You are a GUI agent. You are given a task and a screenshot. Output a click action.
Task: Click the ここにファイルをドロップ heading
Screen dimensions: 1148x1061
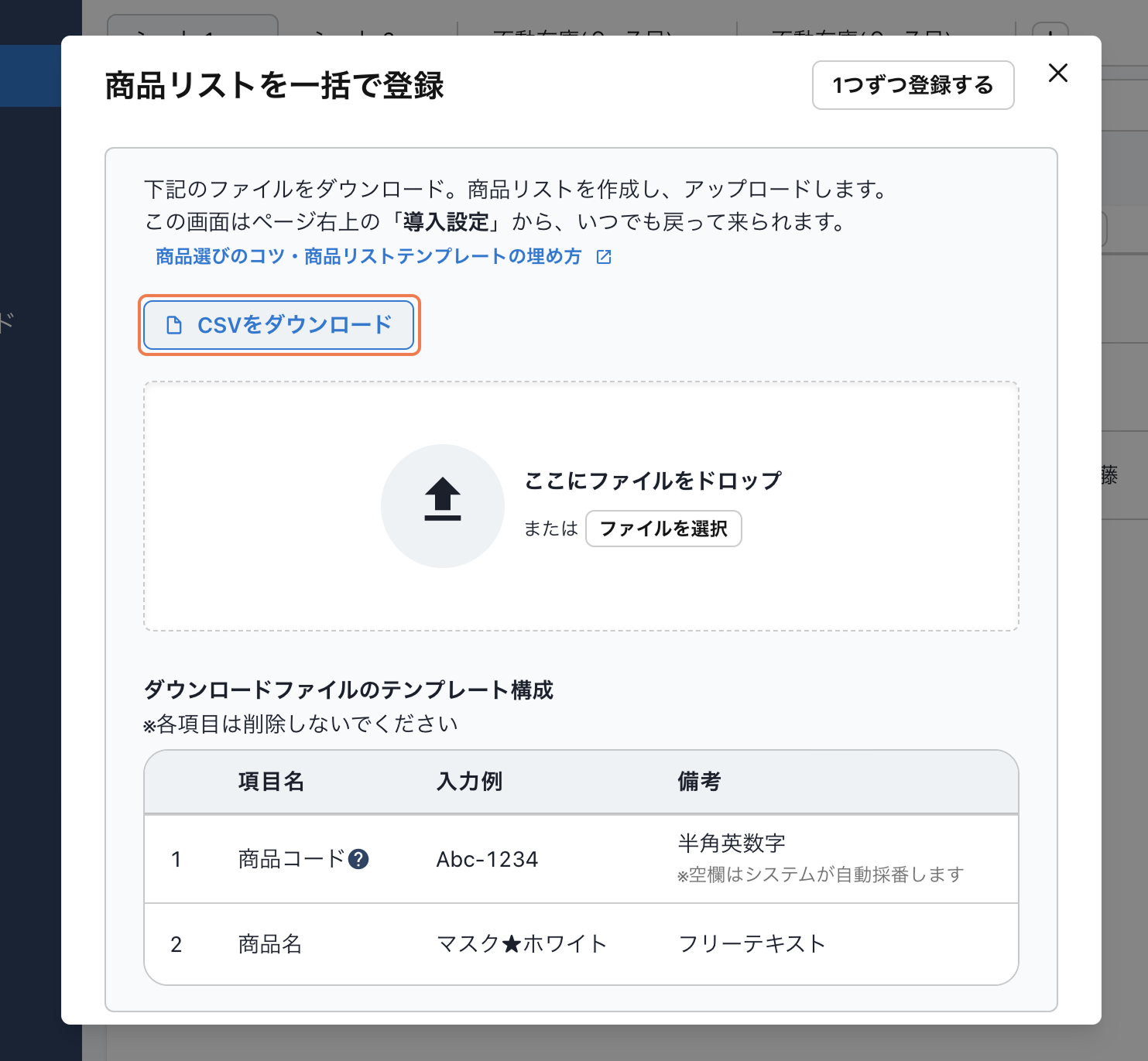click(x=653, y=481)
